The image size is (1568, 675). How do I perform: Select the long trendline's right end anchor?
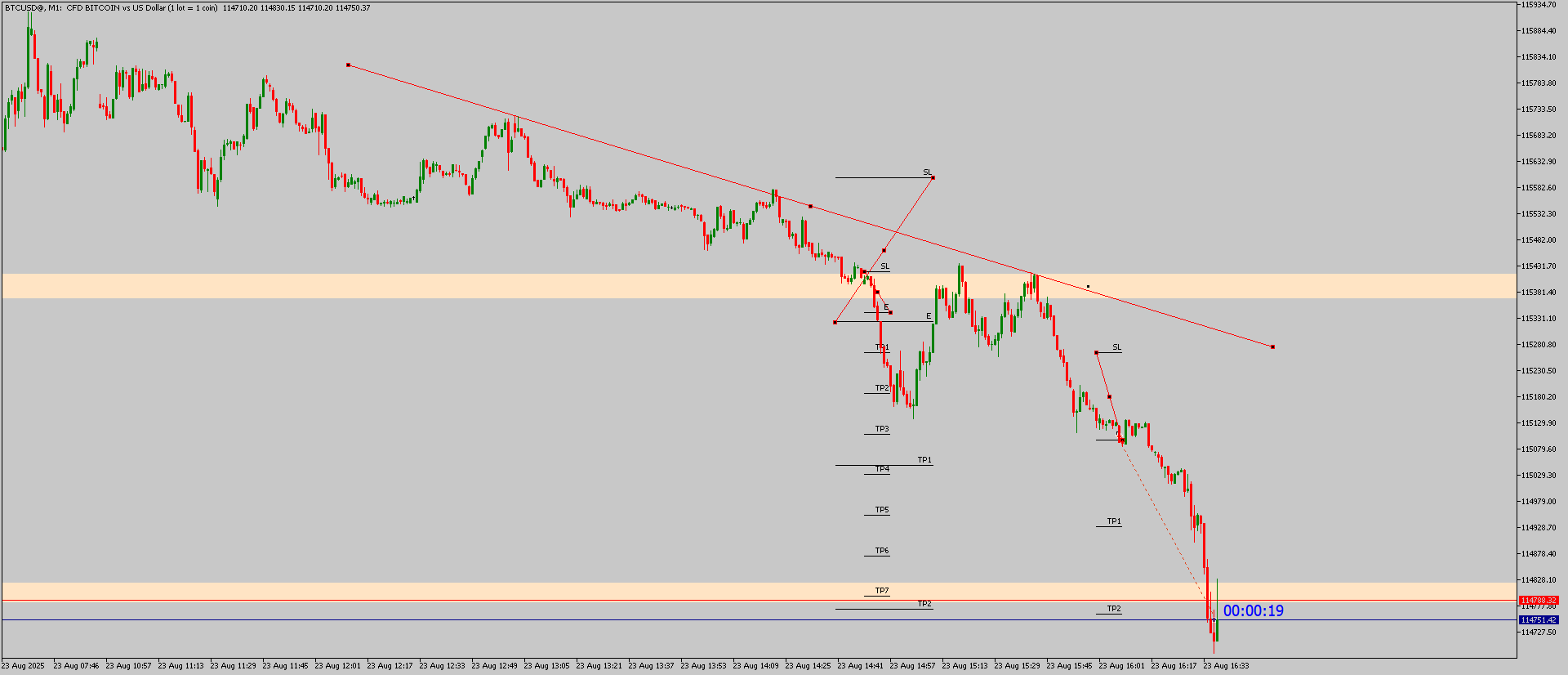[1272, 346]
